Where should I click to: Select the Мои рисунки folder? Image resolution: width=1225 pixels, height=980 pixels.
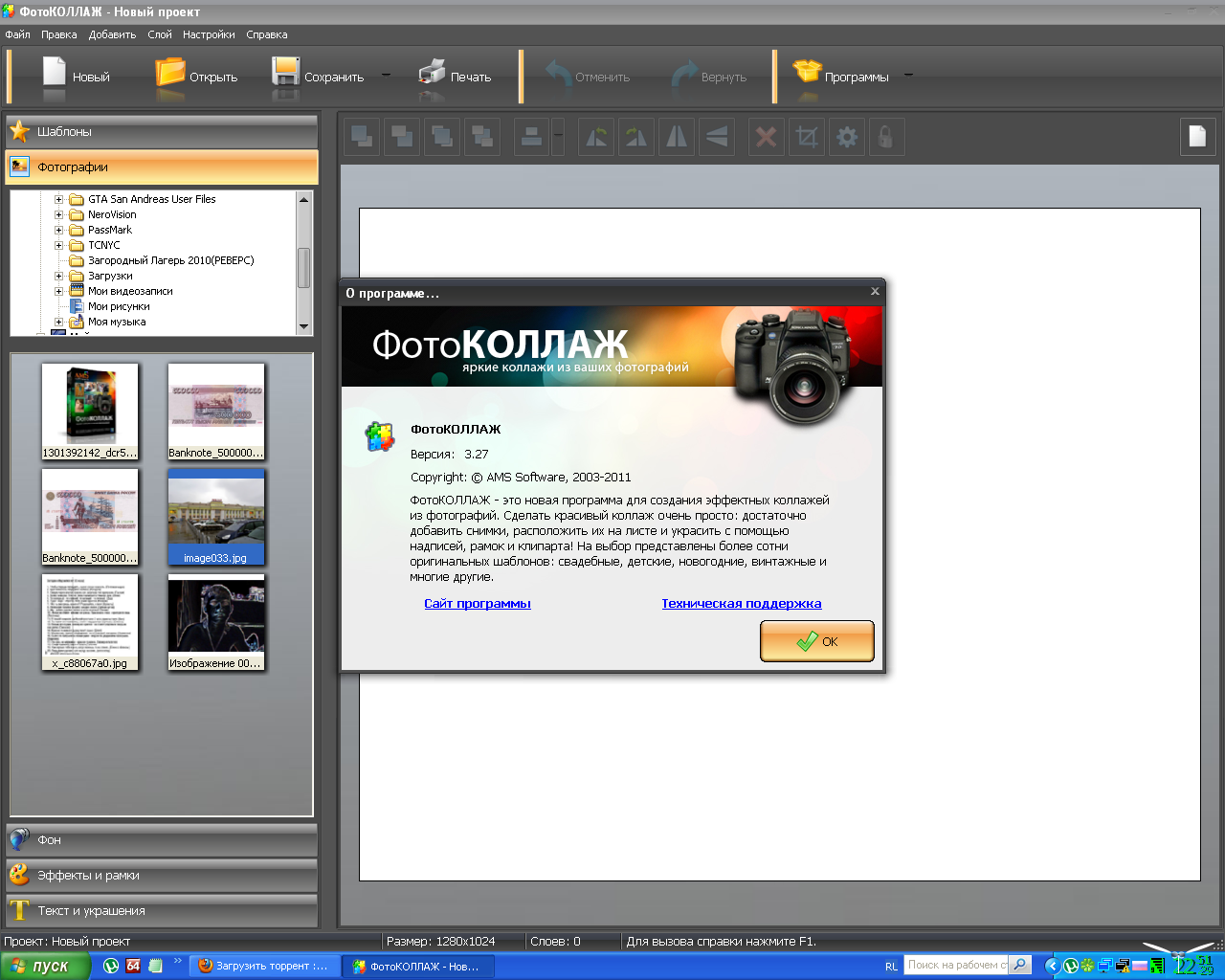[119, 306]
